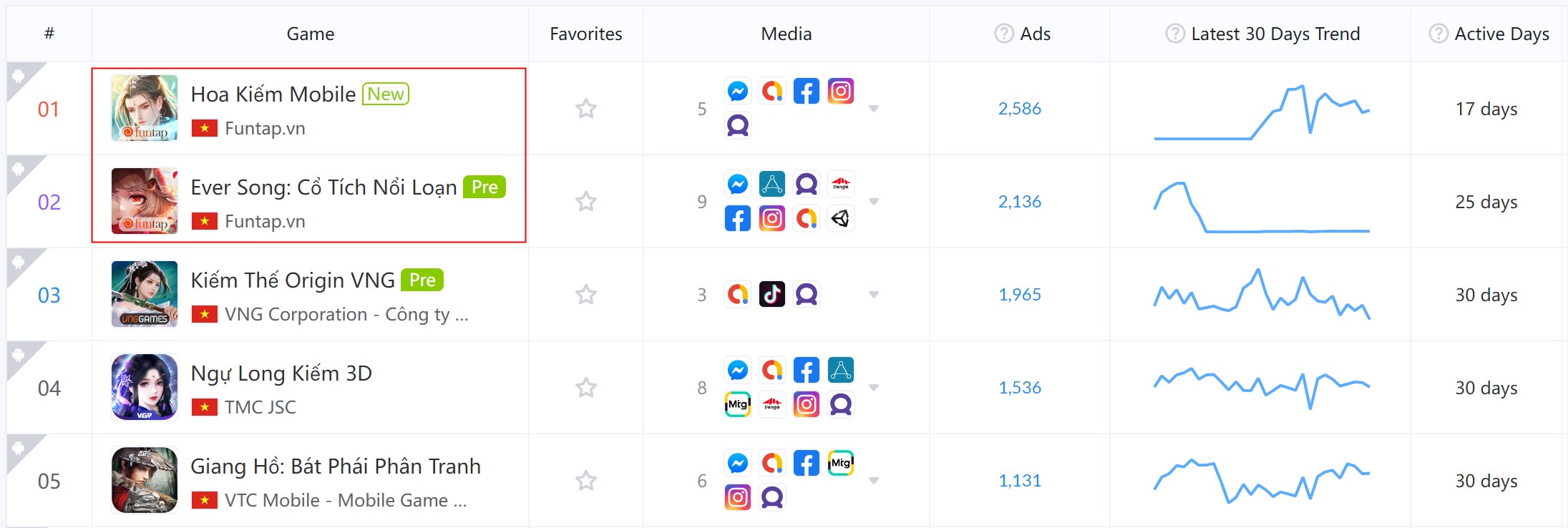The width and height of the screenshot is (1568, 528).
Task: Click the help icon next to Active Days
Action: coord(1438,34)
